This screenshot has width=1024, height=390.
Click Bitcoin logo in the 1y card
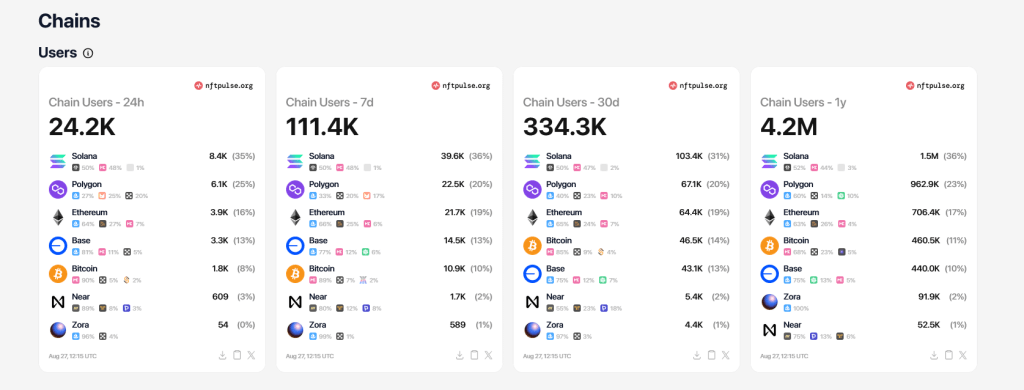770,246
